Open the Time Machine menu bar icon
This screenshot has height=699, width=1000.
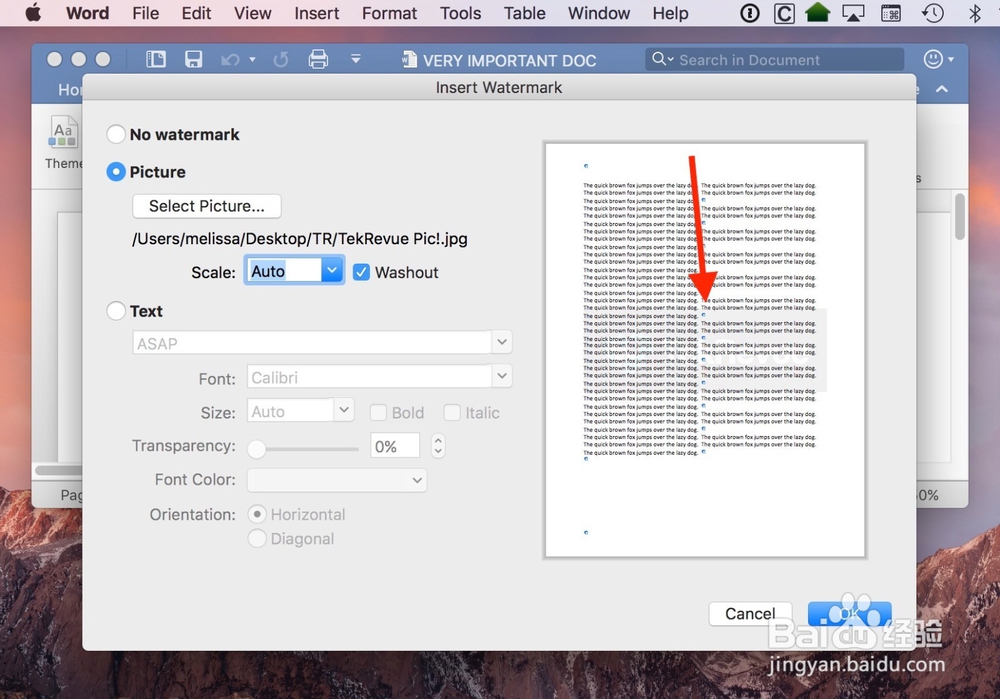point(932,13)
